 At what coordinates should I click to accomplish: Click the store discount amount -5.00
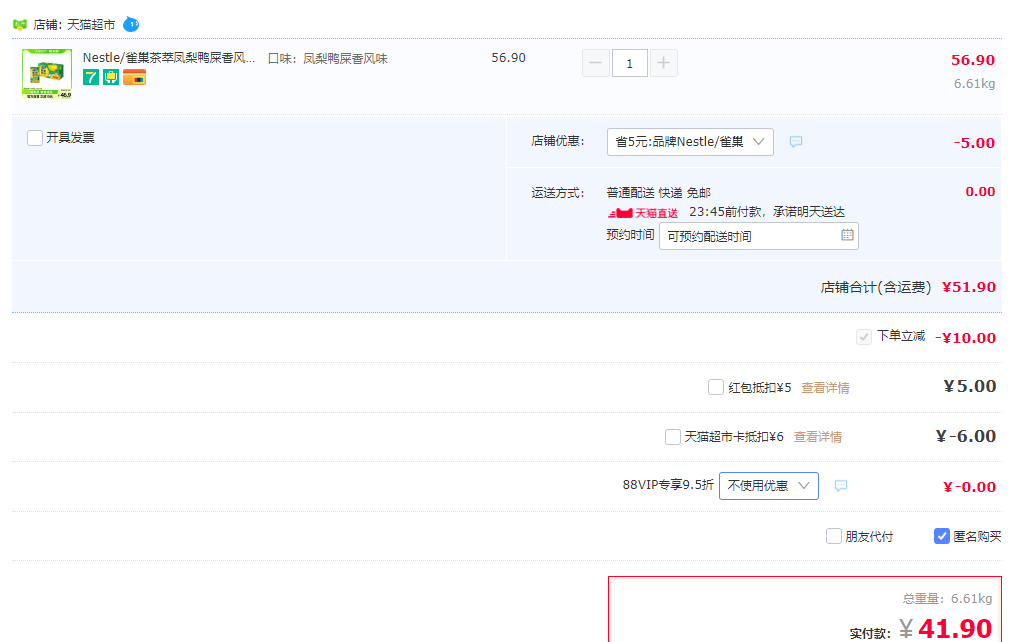coord(974,143)
